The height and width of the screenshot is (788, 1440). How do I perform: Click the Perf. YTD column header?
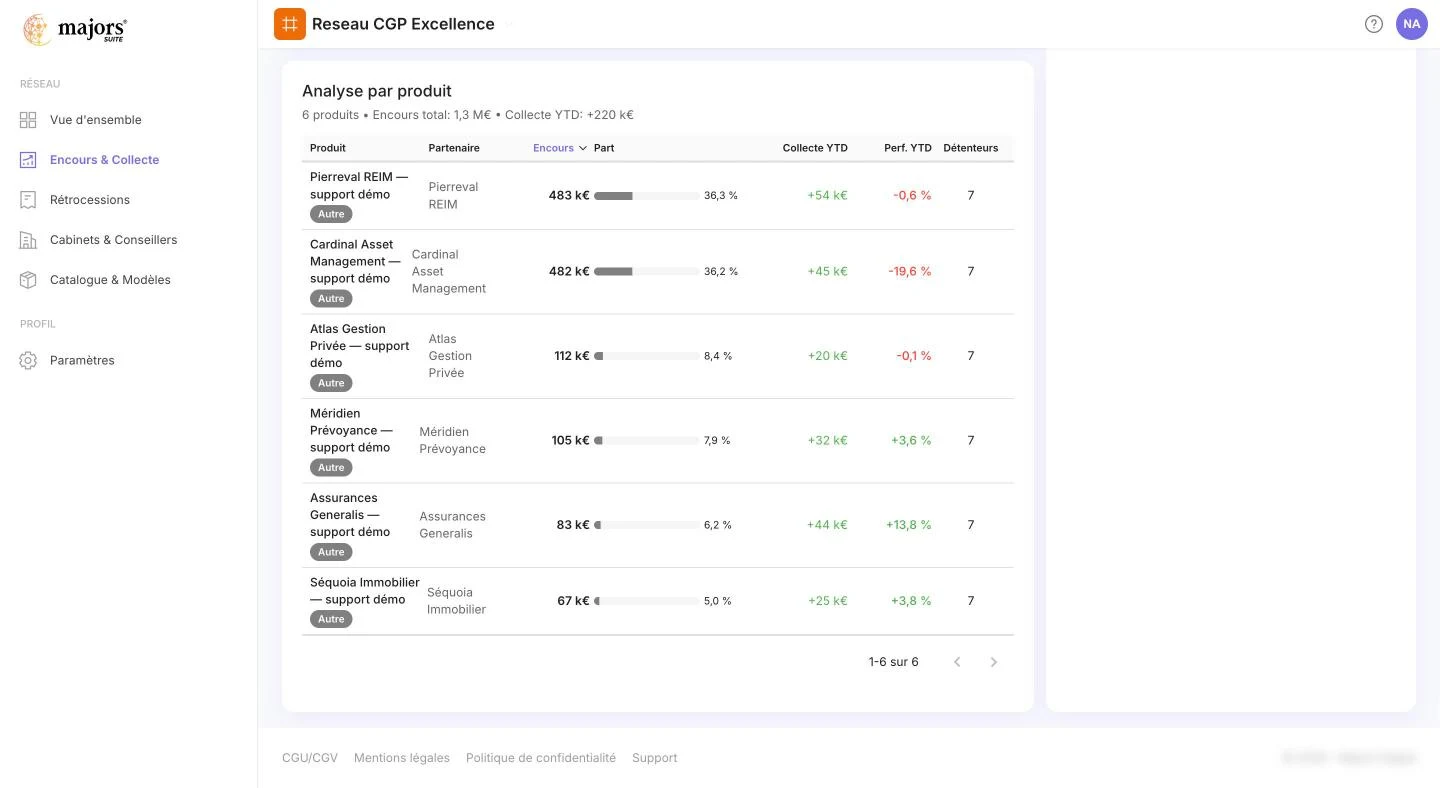pos(908,148)
